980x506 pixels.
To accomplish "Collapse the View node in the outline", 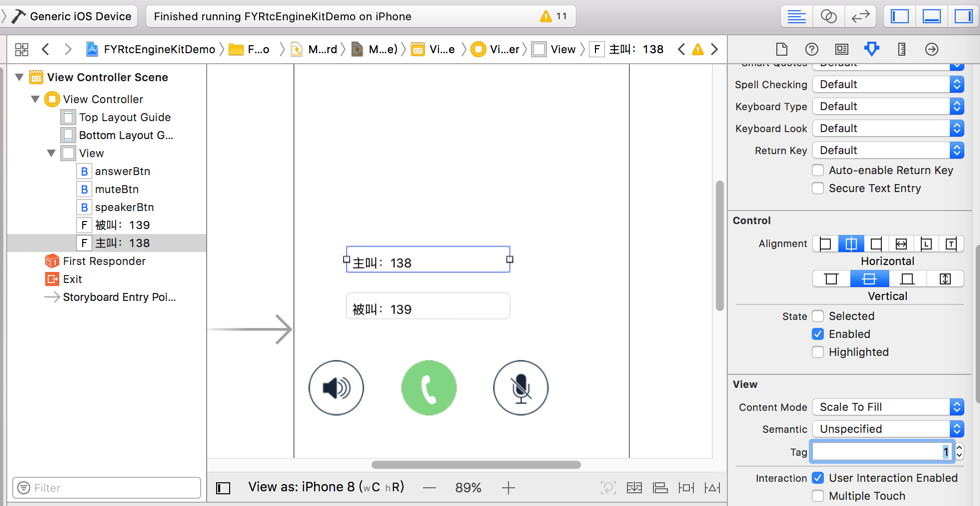I will 51,153.
